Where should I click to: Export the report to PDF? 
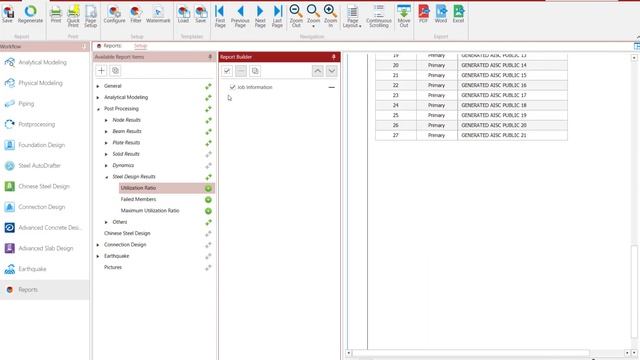click(424, 14)
